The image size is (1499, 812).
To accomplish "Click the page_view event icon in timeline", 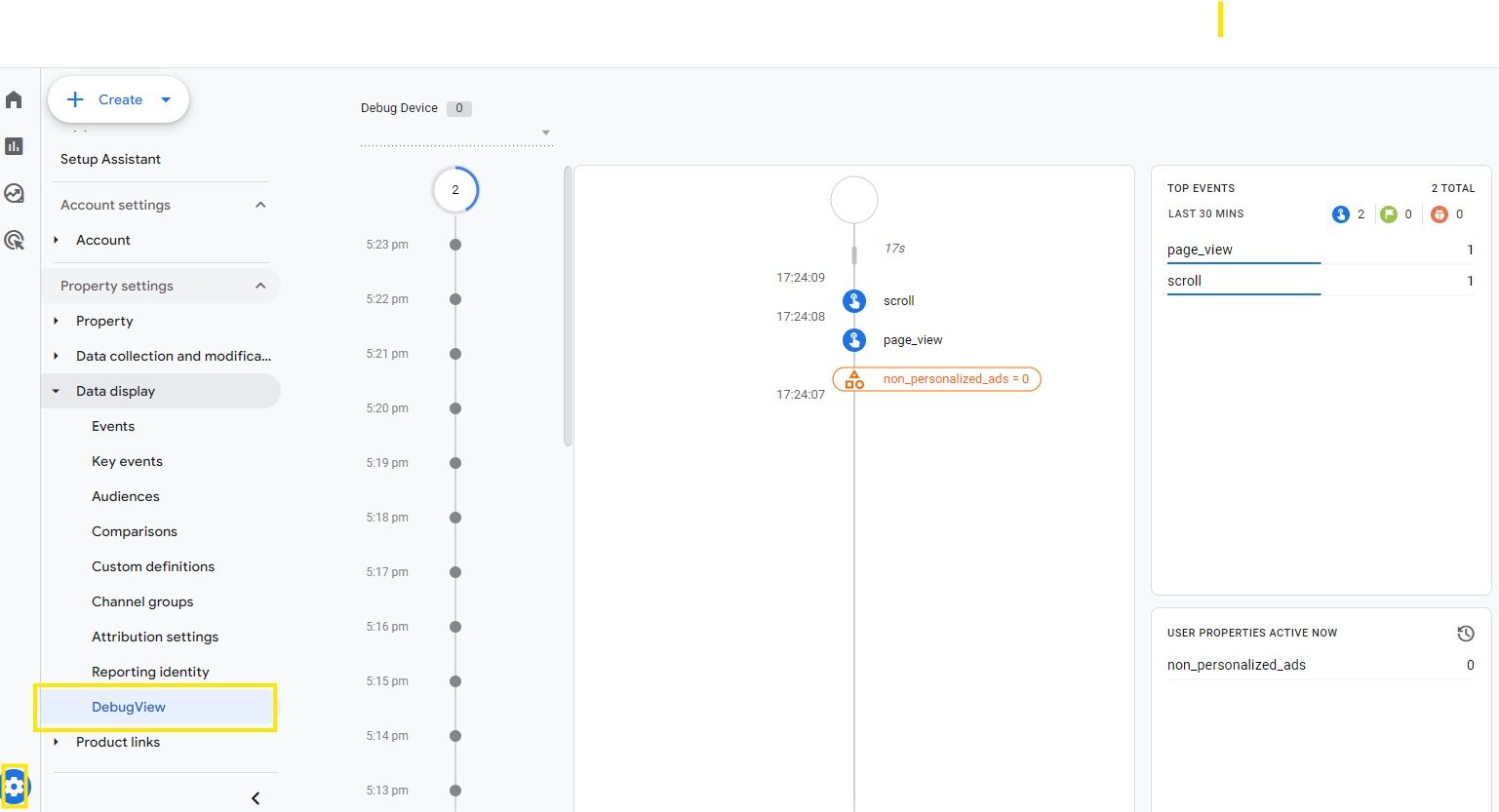I will pyautogui.click(x=854, y=340).
